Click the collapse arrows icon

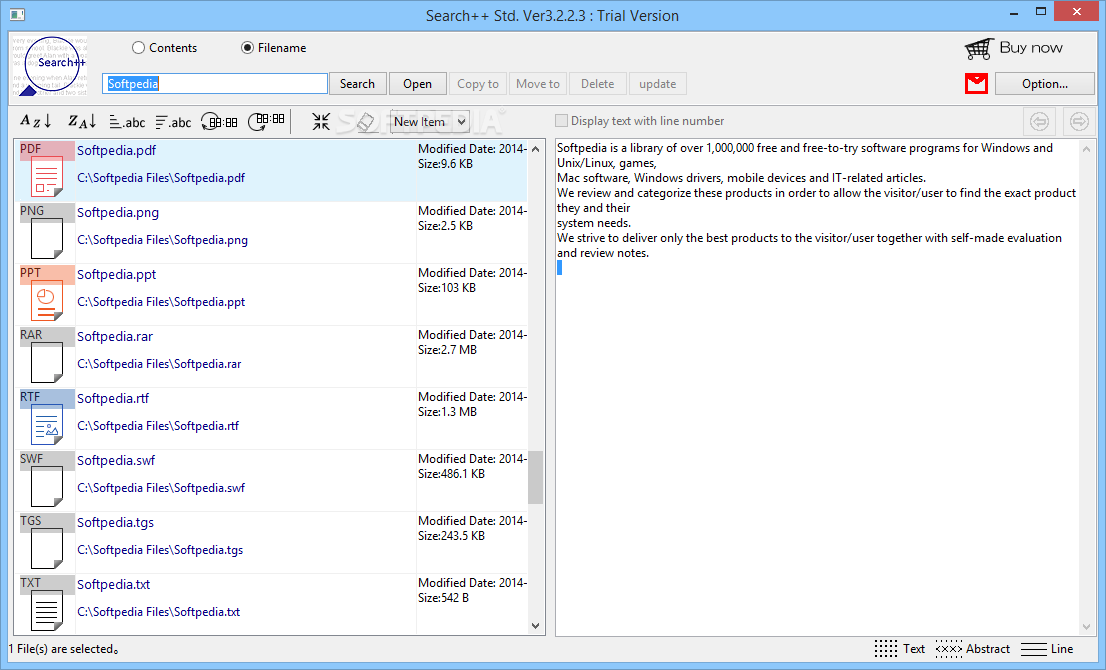(x=321, y=121)
